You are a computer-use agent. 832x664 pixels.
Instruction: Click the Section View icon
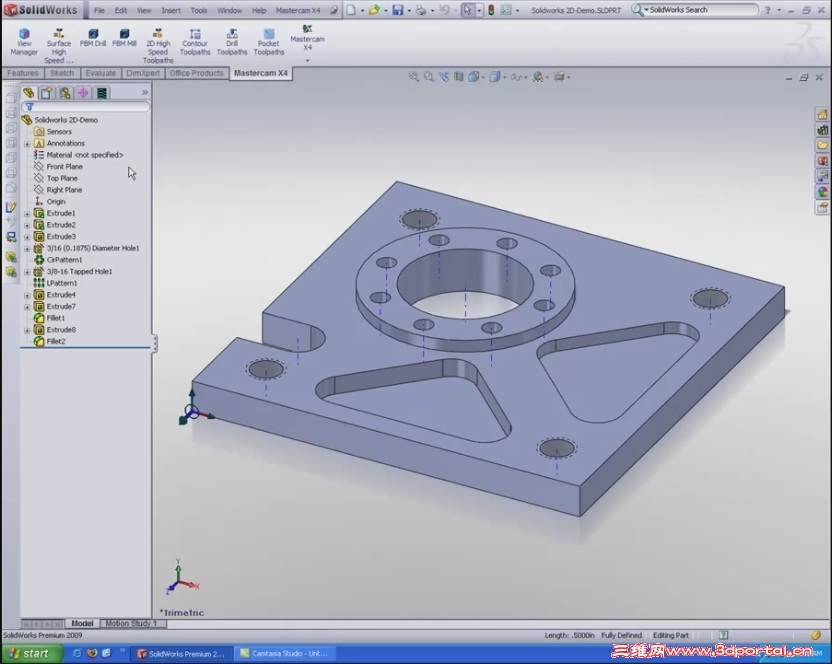coord(458,77)
